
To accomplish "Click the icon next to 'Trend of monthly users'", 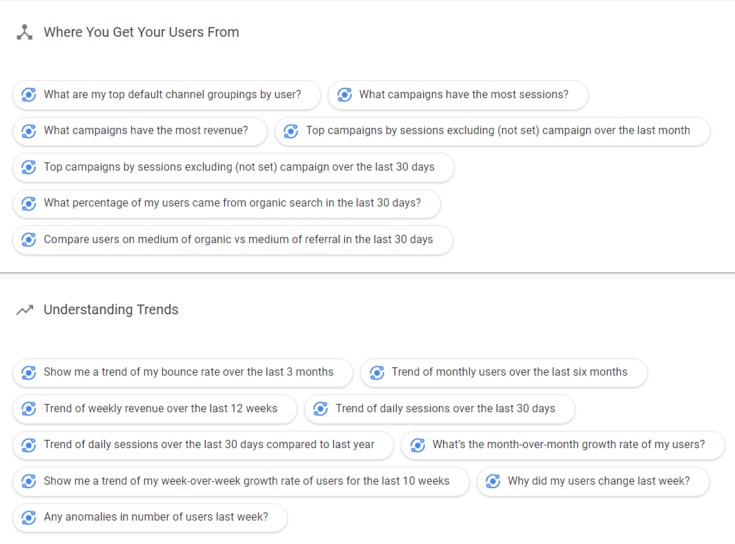I will click(377, 372).
